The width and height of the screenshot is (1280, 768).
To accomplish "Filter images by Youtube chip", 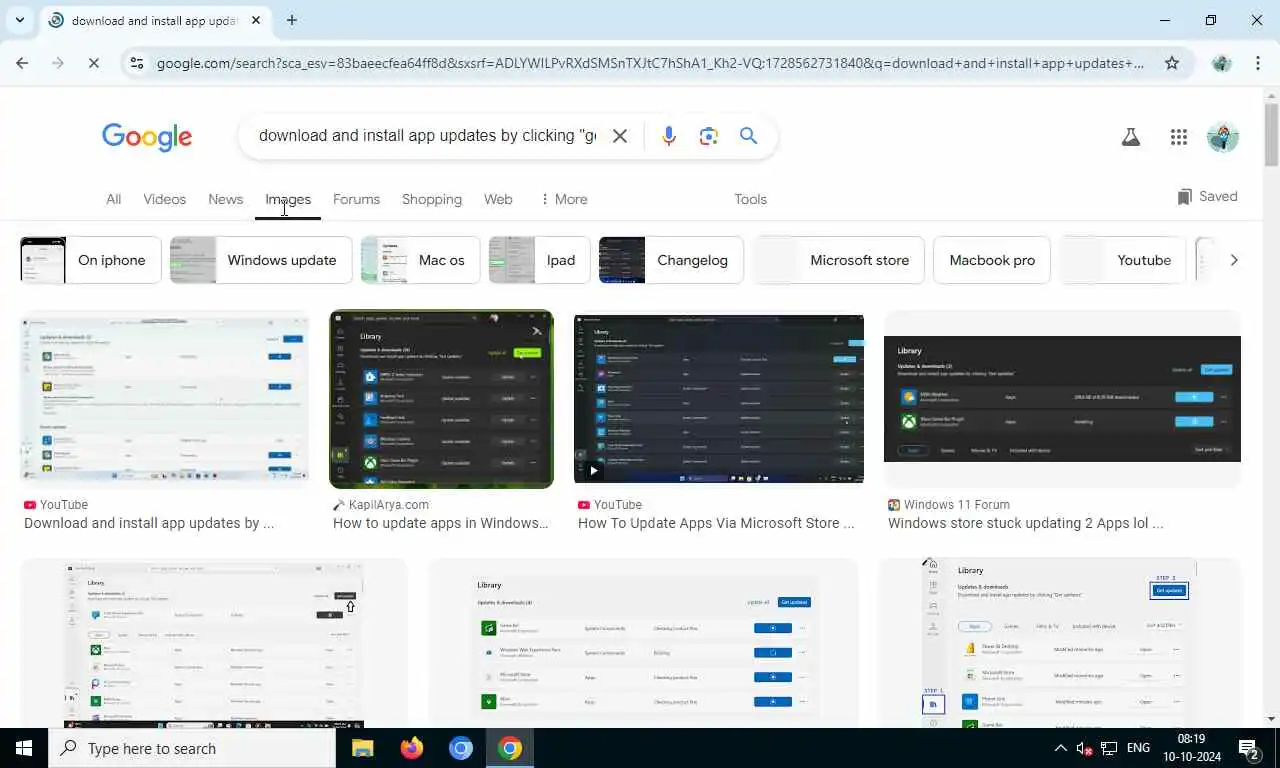I will [1123, 260].
